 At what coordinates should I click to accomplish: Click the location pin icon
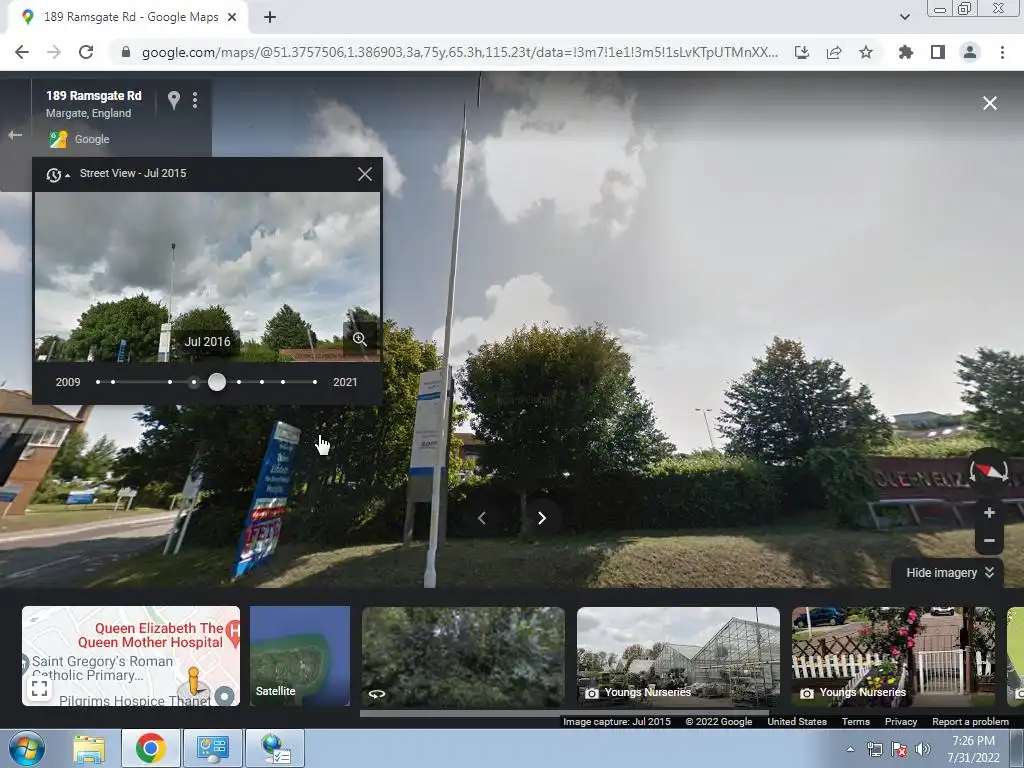pyautogui.click(x=174, y=100)
